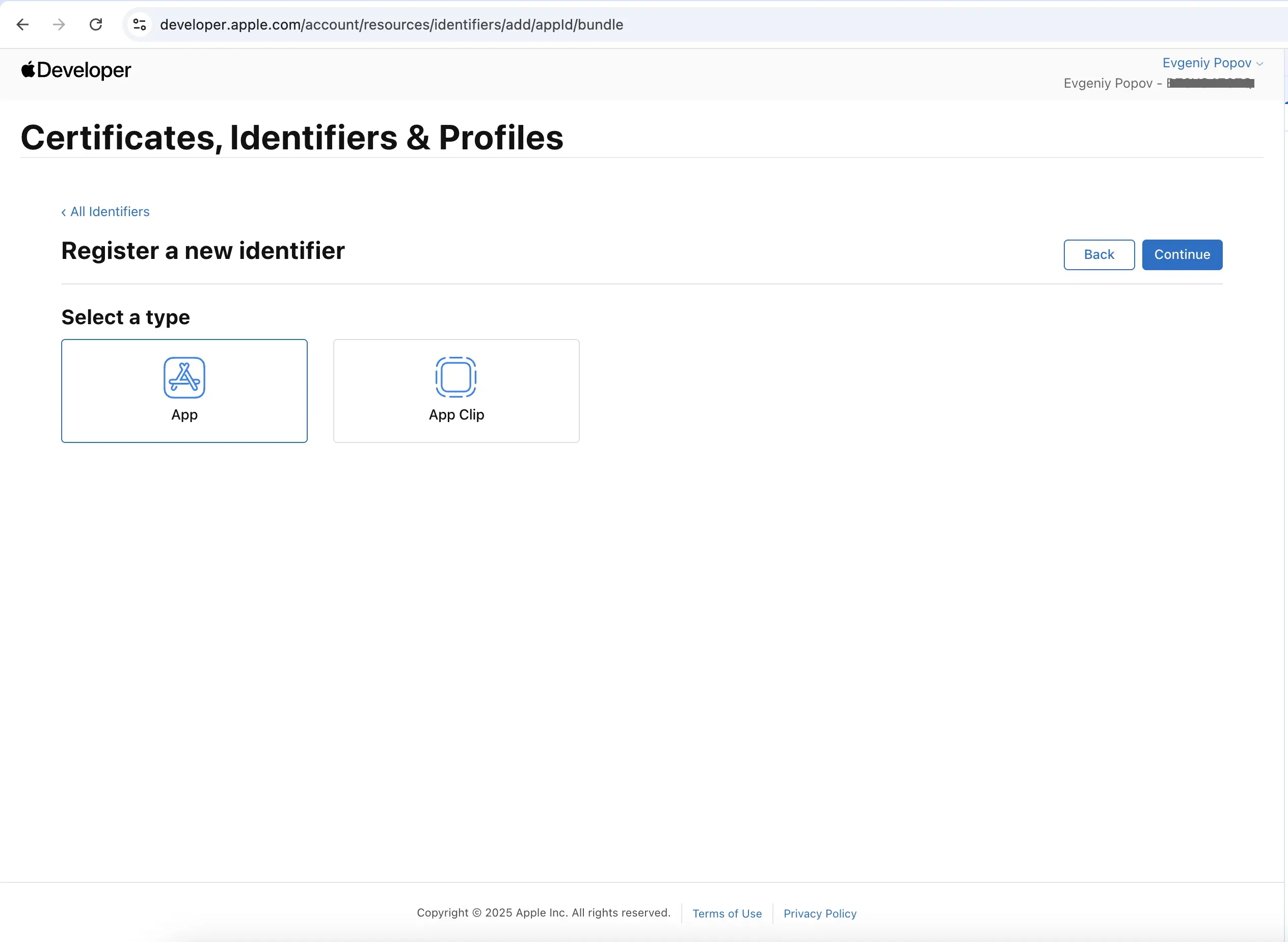Screen dimensions: 1288x942
Task: Open the Apple Developer logo home
Action: pyautogui.click(x=76, y=70)
